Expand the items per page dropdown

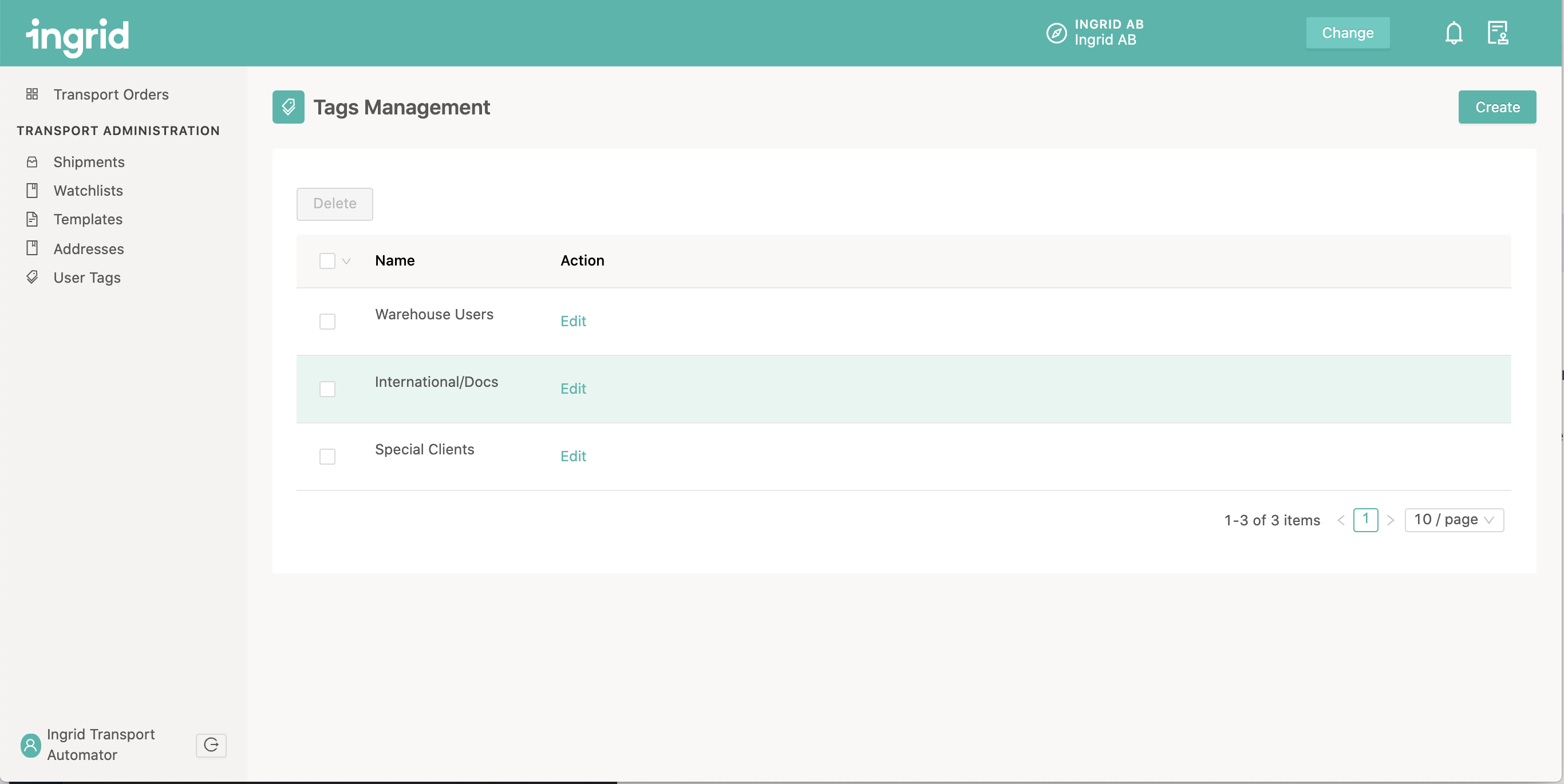[1453, 518]
